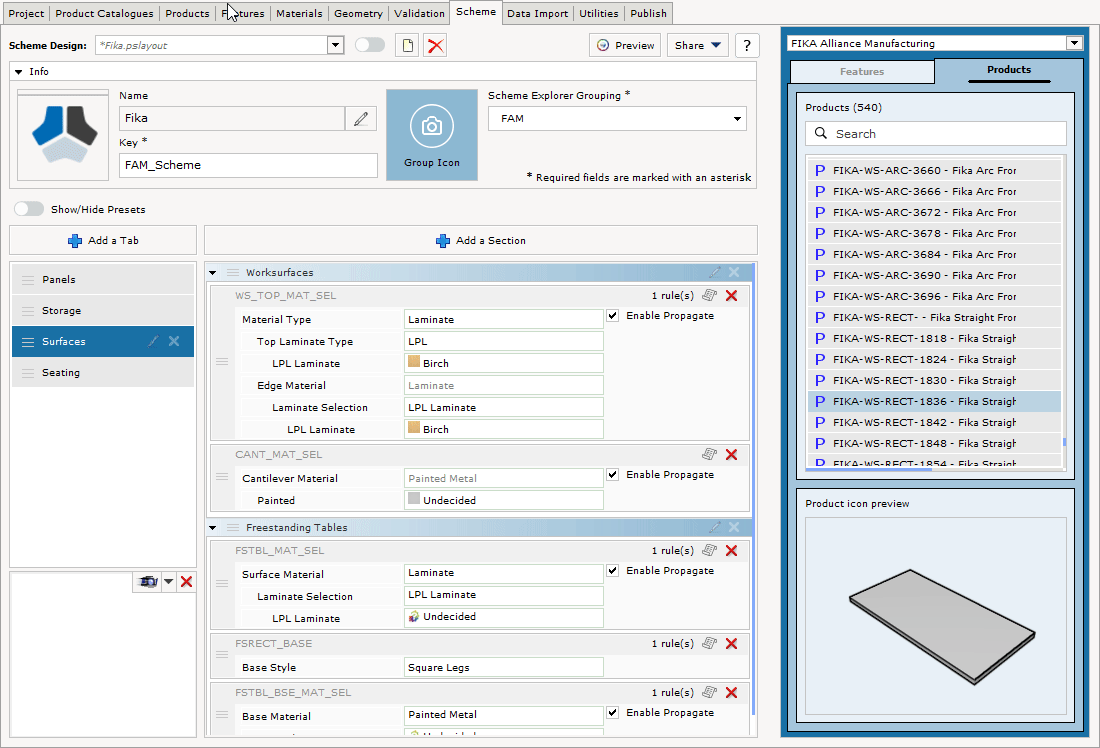1100x748 pixels.
Task: Open the Product Catalogues tab
Action: (x=104, y=13)
